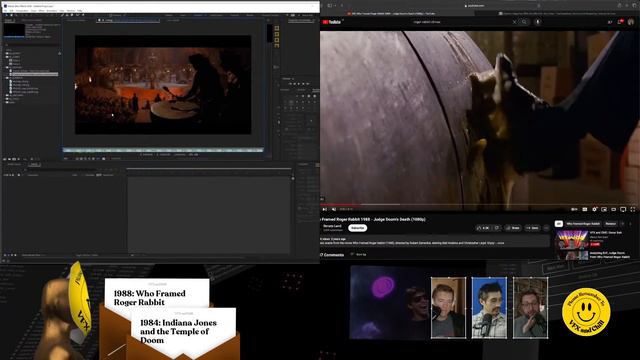Open more actions ellipsis beside Save
This screenshot has width=640, height=360.
(x=546, y=228)
